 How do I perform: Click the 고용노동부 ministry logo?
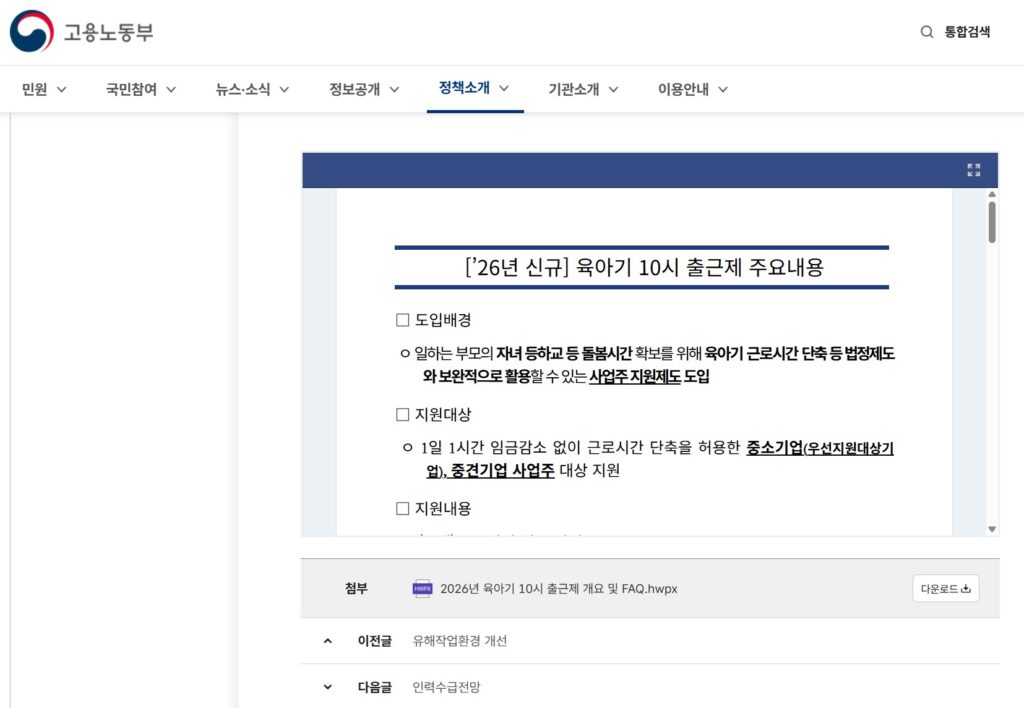pos(80,31)
